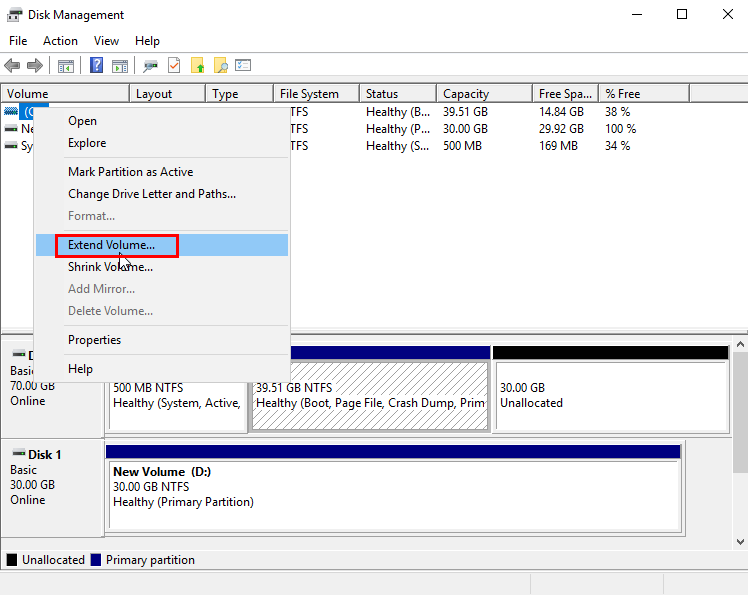
Task: Click the Forward arrow toolbar icon
Action: (x=35, y=65)
